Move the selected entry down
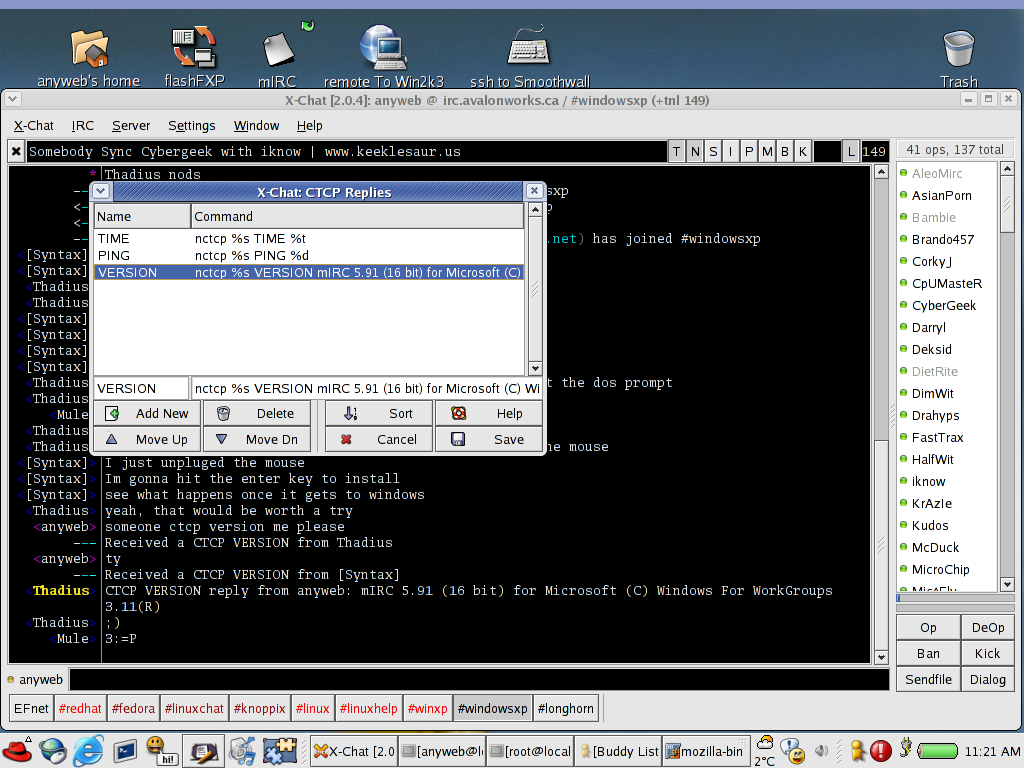 [x=257, y=440]
